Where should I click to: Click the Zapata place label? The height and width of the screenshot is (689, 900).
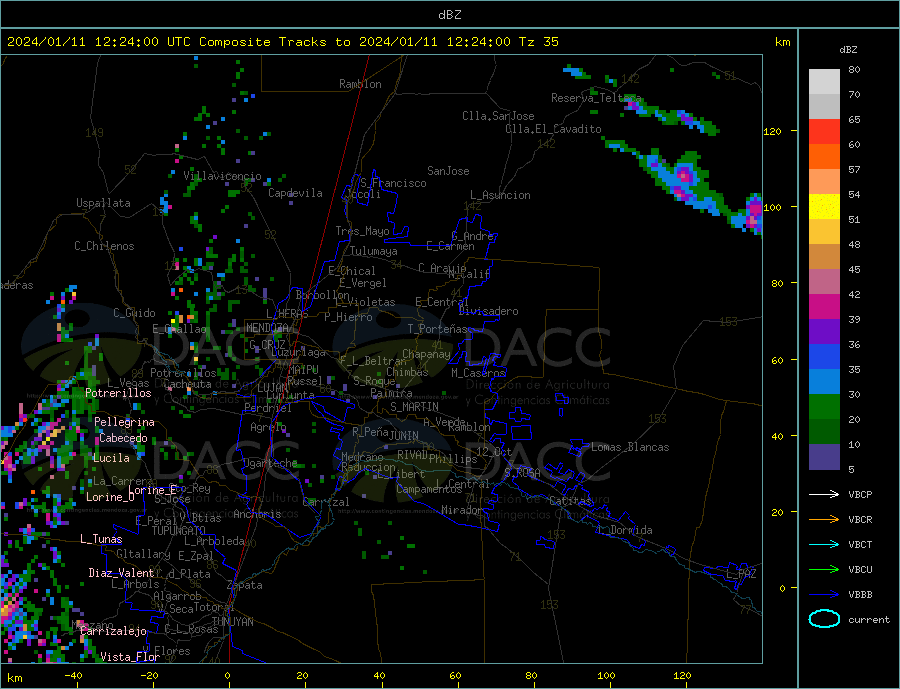[245, 585]
